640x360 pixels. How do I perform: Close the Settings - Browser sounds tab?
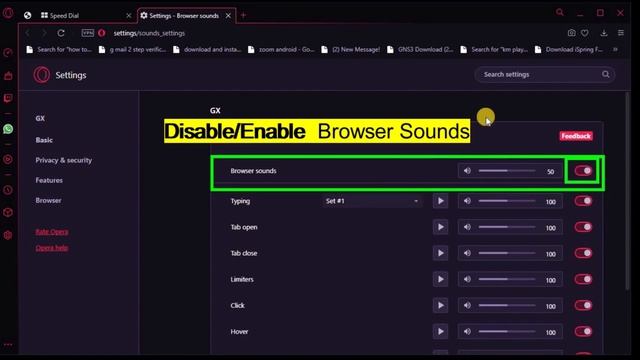pyautogui.click(x=228, y=16)
